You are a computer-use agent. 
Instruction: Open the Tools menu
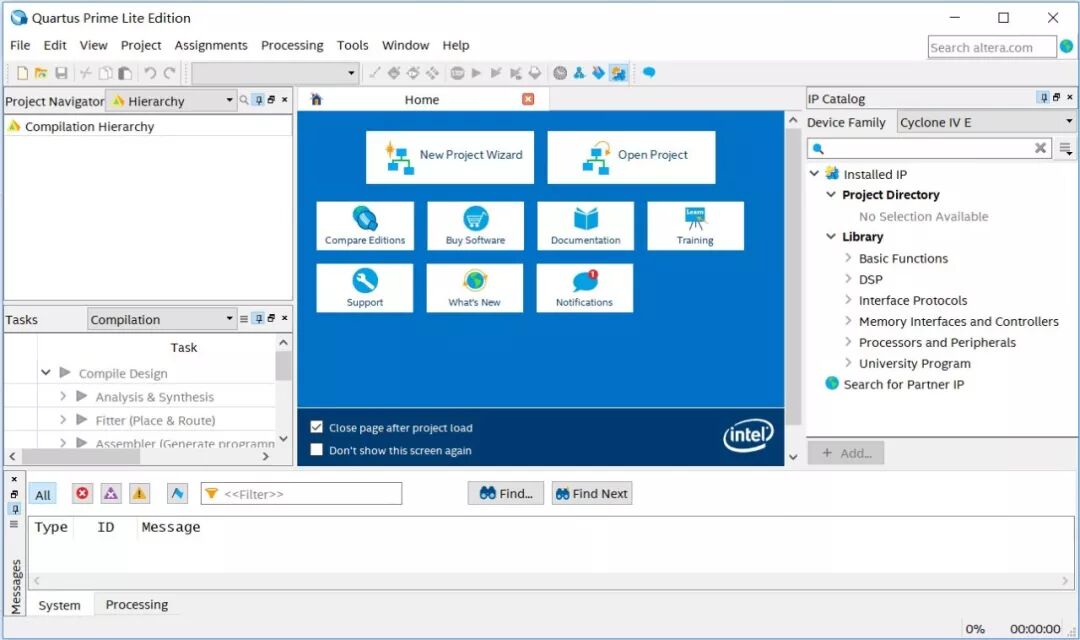[353, 45]
